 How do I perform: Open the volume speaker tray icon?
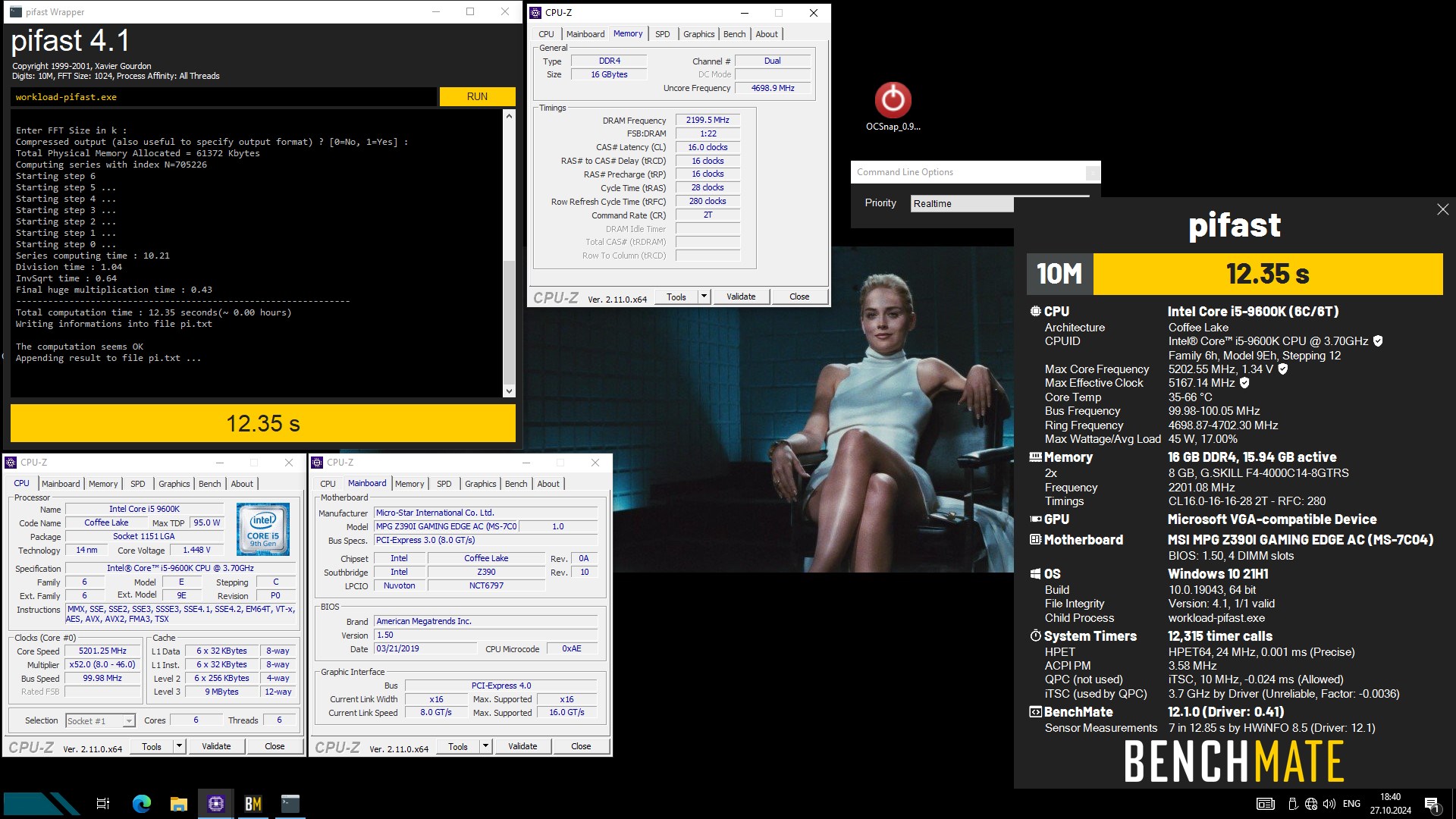point(1329,804)
